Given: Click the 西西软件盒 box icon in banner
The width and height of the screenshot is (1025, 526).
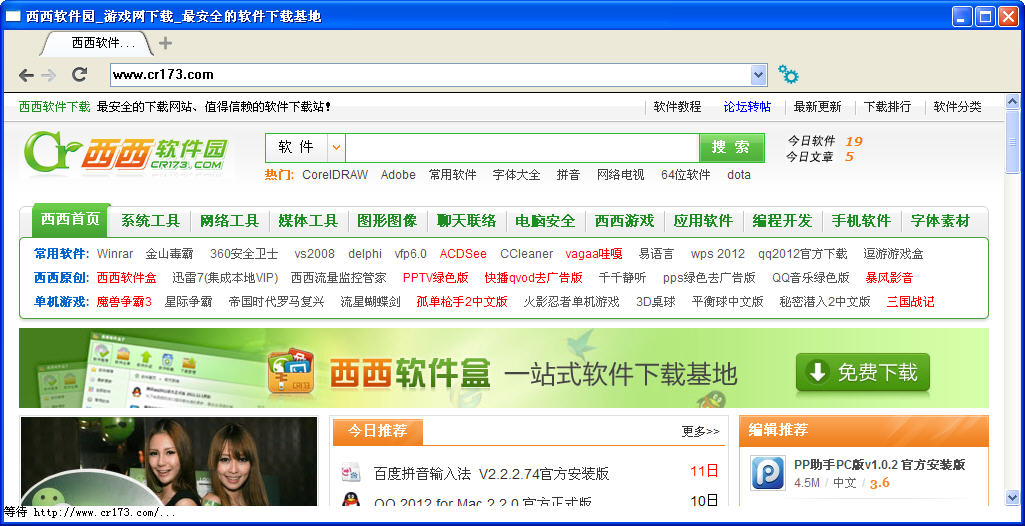Looking at the screenshot, I should point(291,370).
